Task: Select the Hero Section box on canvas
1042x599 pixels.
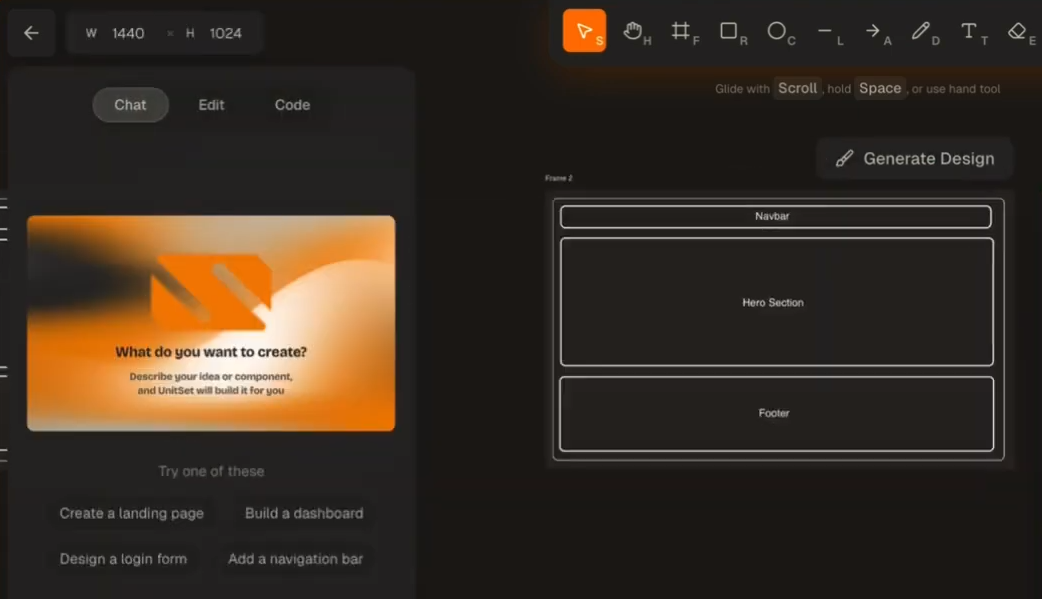Action: [776, 302]
